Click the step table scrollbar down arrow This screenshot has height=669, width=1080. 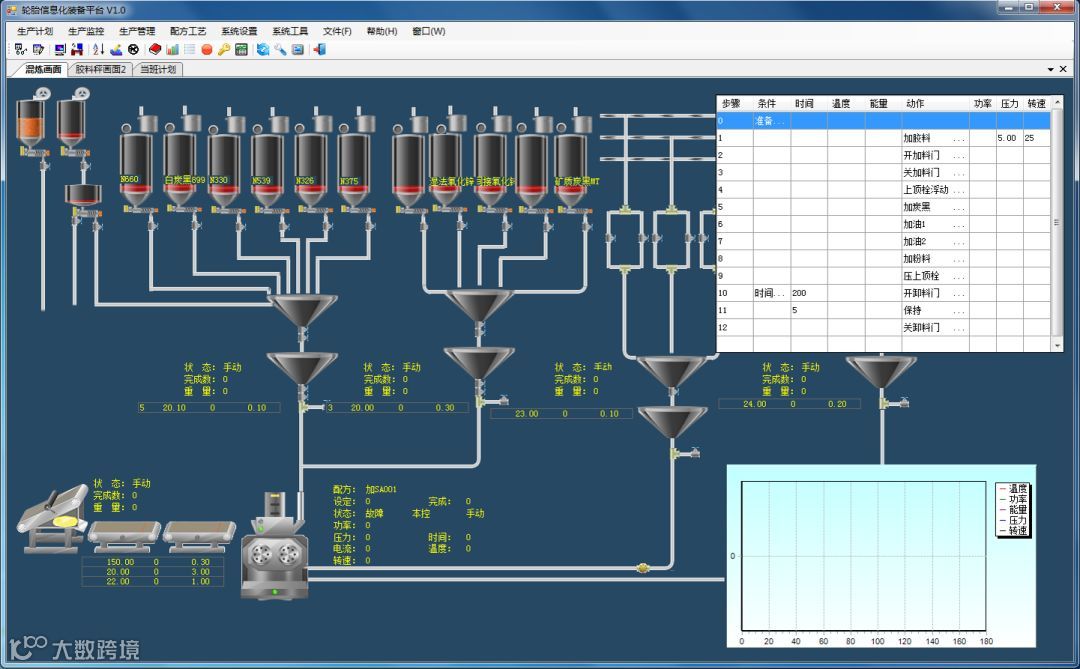click(x=1057, y=345)
